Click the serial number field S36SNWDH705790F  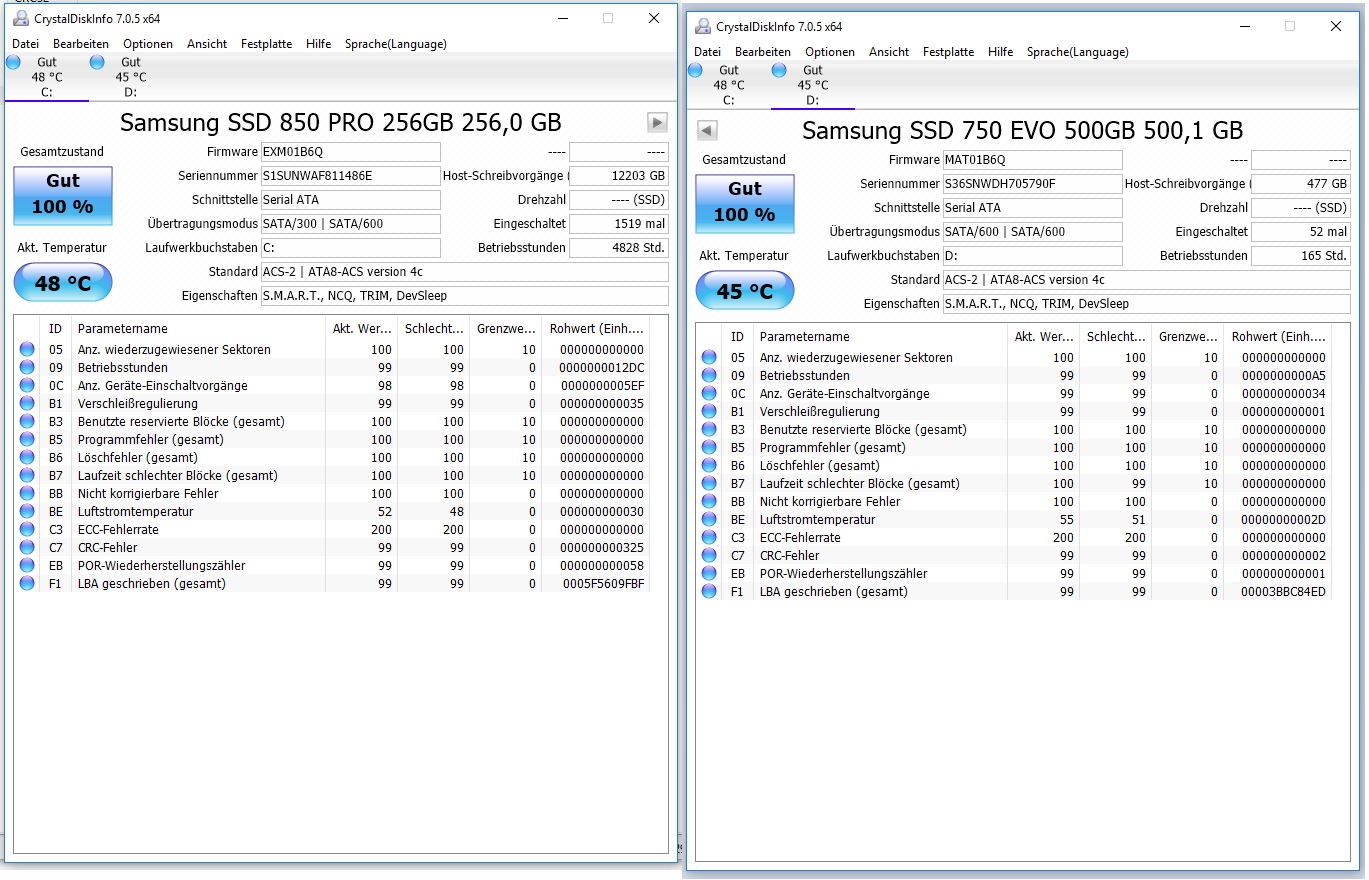click(x=1032, y=184)
